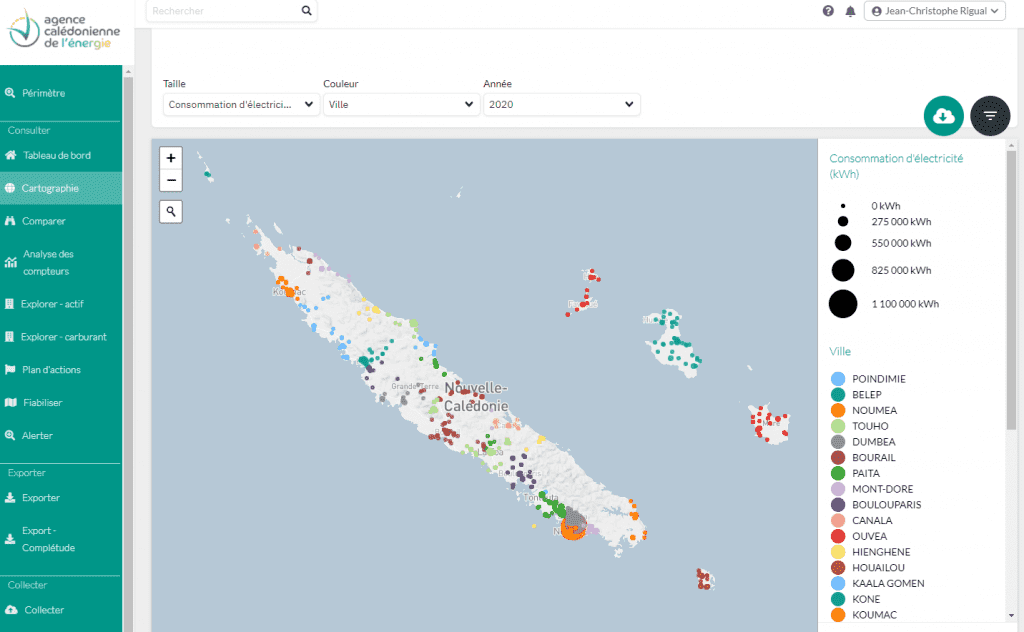Check the notifications bell icon
Image resolution: width=1024 pixels, height=632 pixels.
[x=850, y=11]
